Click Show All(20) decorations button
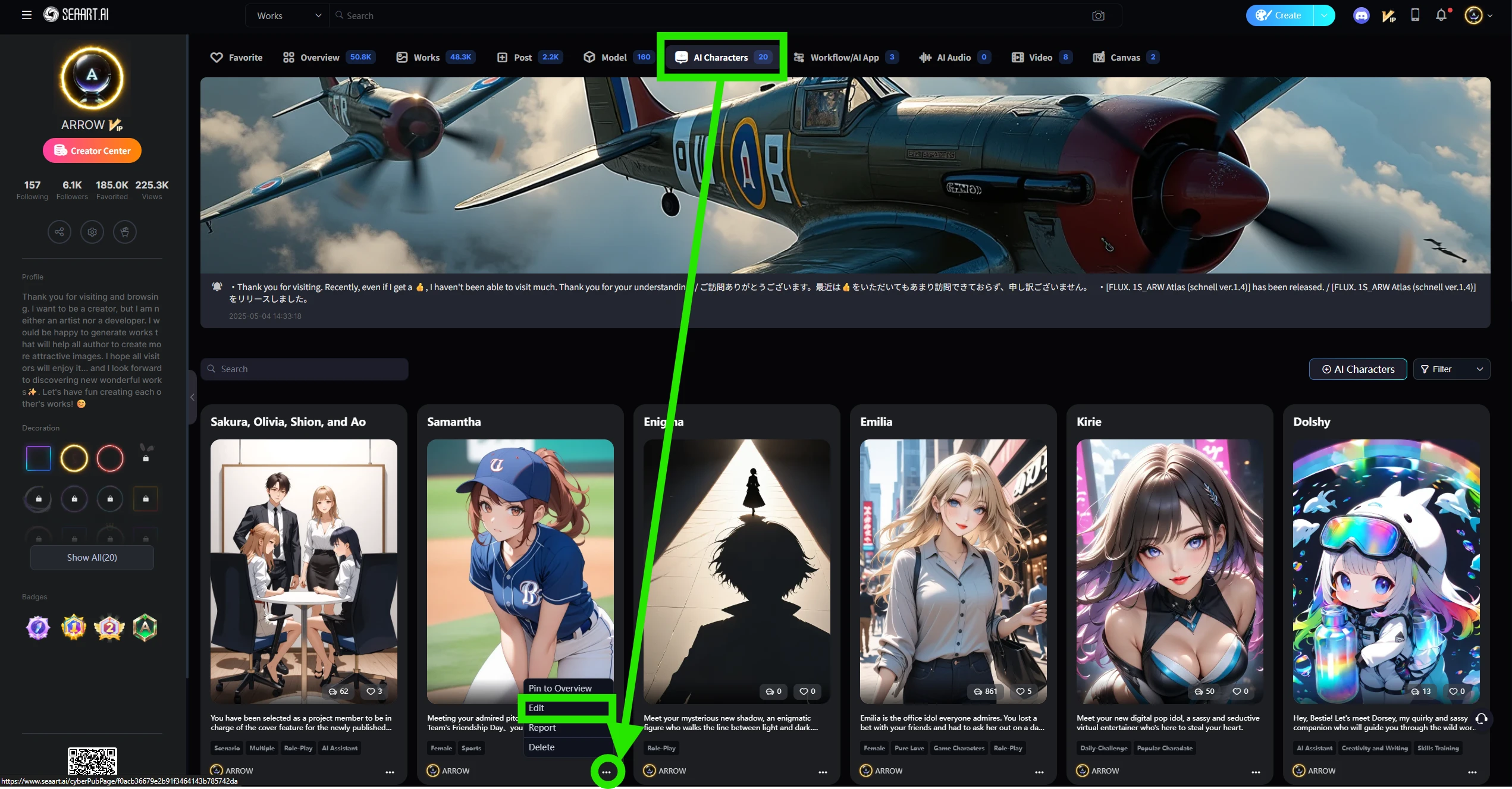This screenshot has width=1512, height=789. click(x=92, y=557)
